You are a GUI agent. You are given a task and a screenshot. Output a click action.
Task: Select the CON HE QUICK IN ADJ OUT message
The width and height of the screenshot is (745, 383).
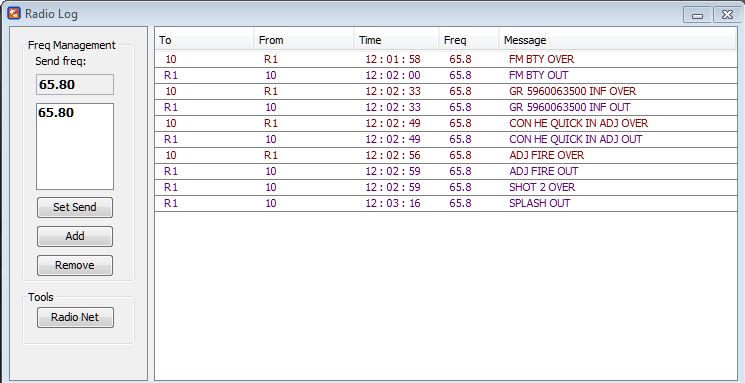pos(575,139)
